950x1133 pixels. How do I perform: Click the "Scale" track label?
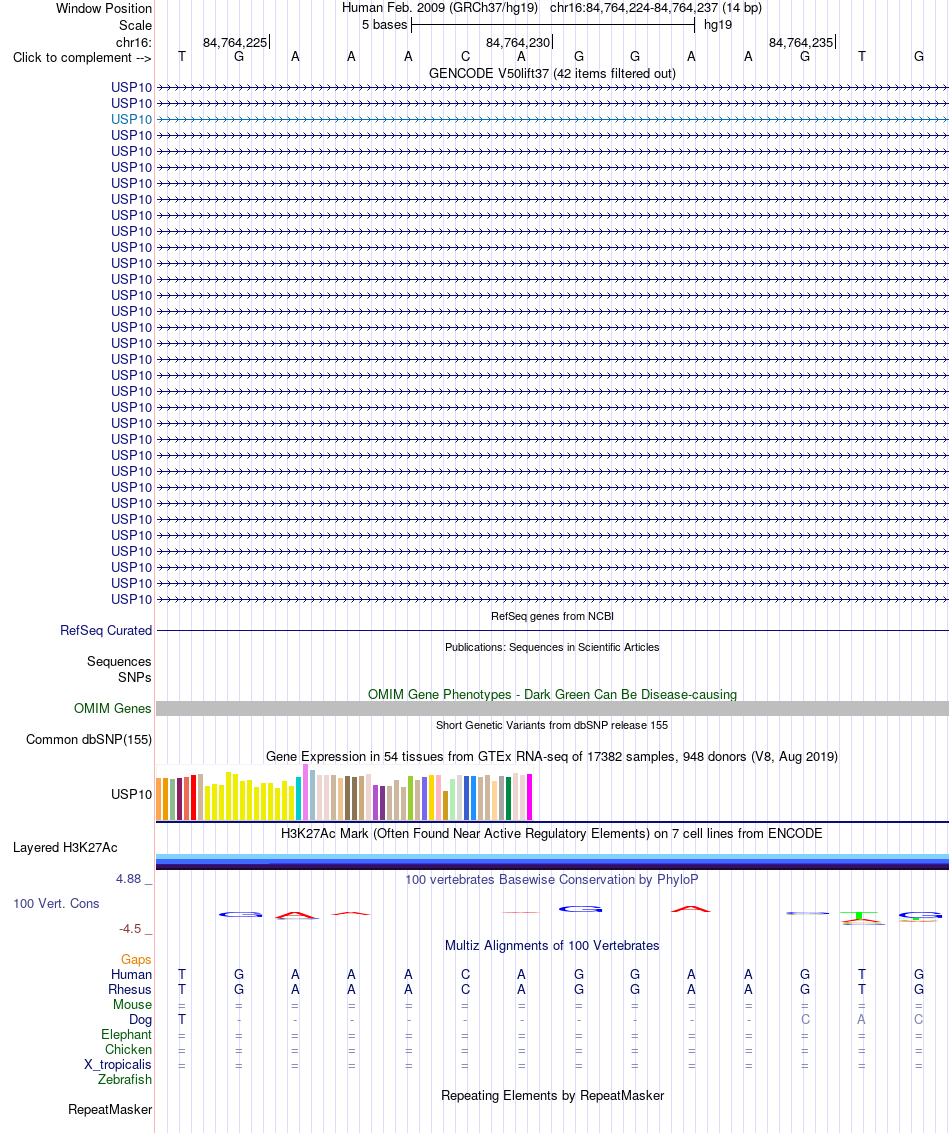point(135,25)
